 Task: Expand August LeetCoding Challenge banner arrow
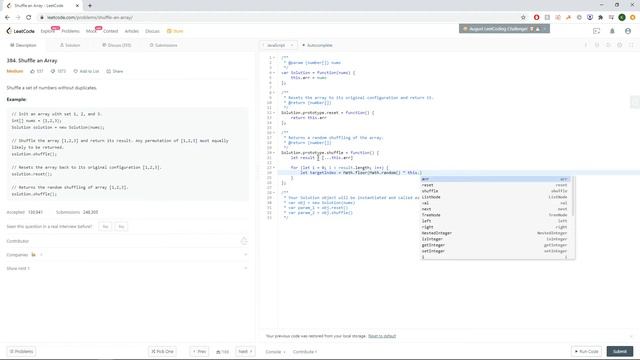pos(544,29)
